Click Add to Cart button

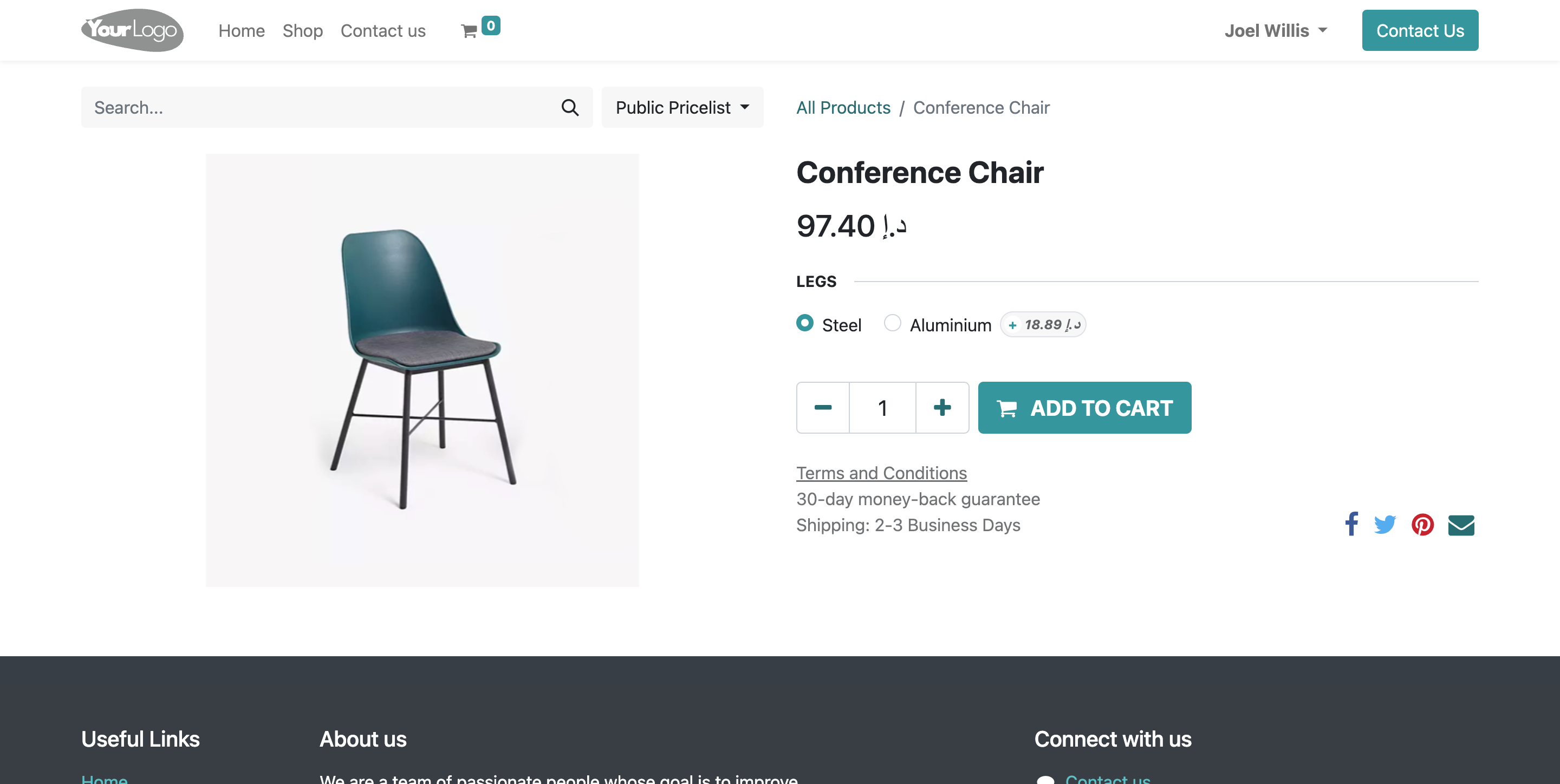[1084, 408]
